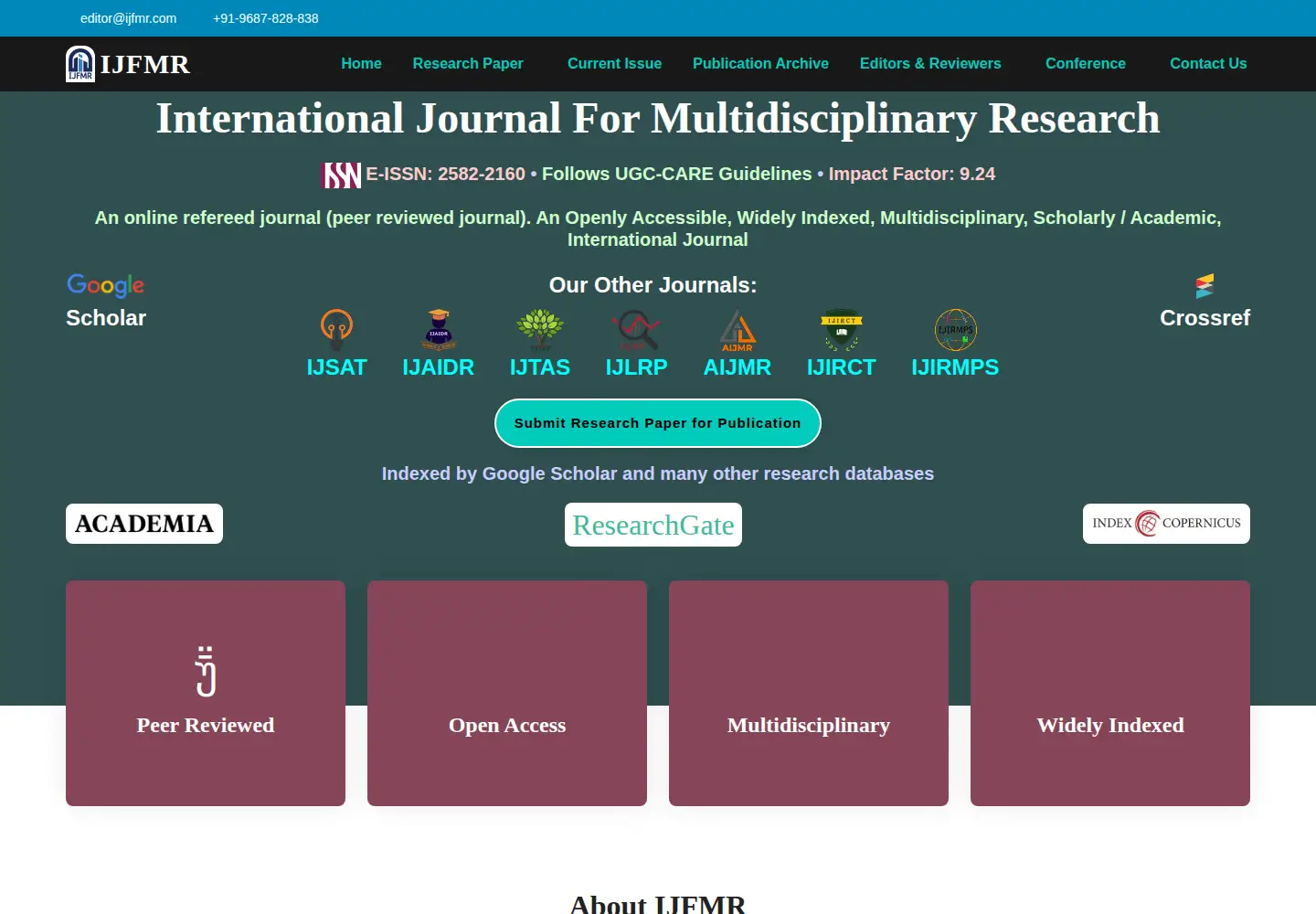The width and height of the screenshot is (1316, 914).
Task: Click the ISSN logo icon
Action: (341, 175)
